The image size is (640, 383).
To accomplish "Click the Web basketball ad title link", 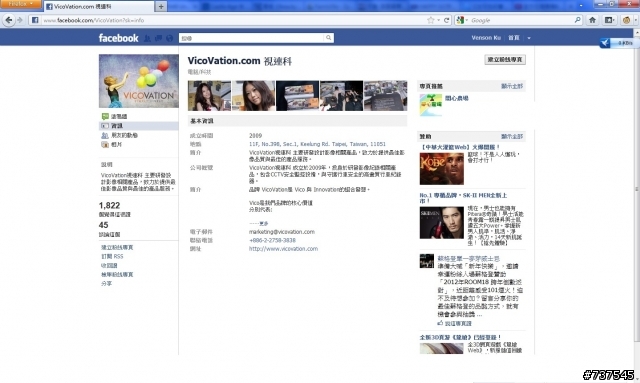I will (x=460, y=147).
